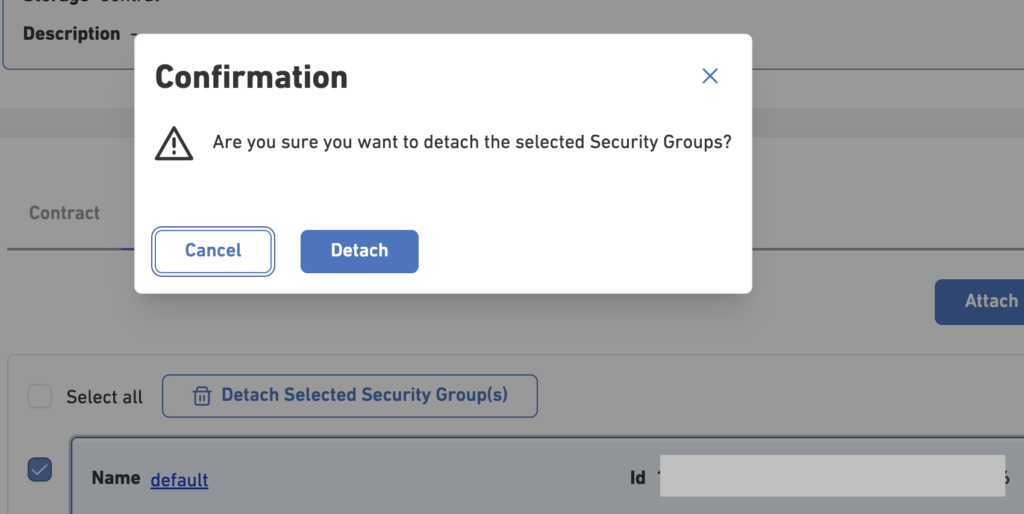Click the detach confirmation question text
1024x514 pixels.
click(472, 142)
